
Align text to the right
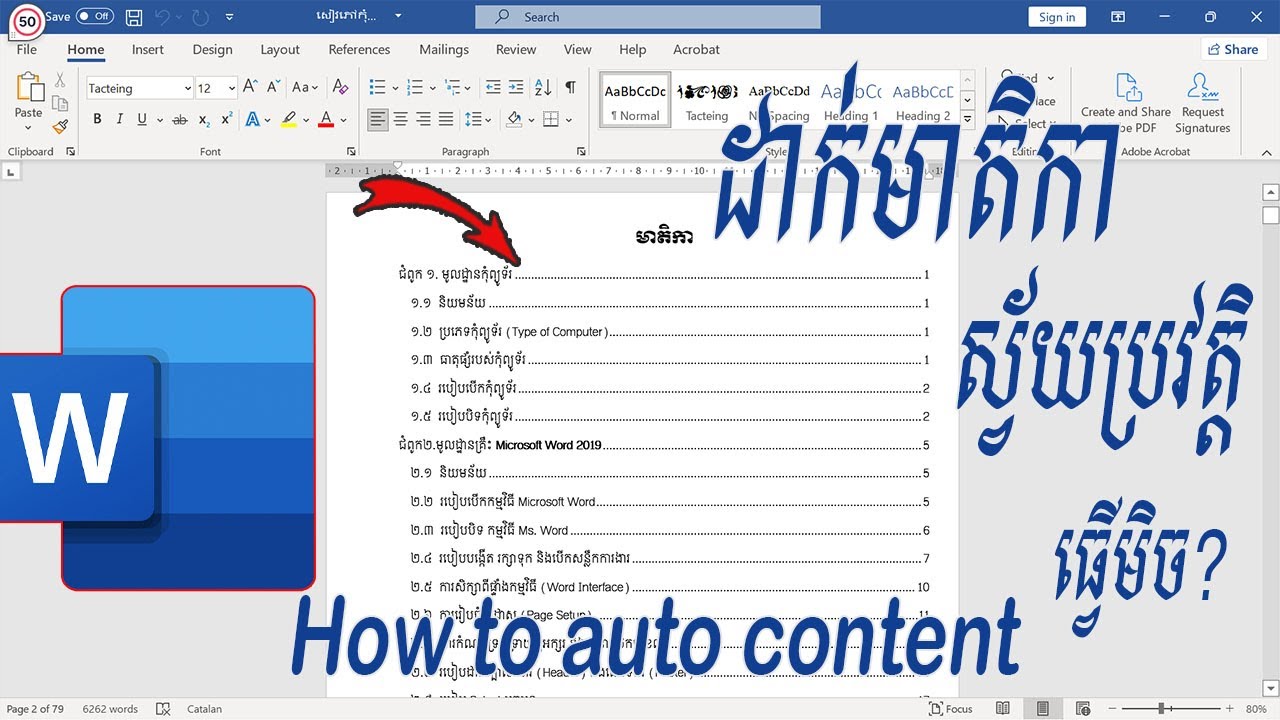click(423, 120)
